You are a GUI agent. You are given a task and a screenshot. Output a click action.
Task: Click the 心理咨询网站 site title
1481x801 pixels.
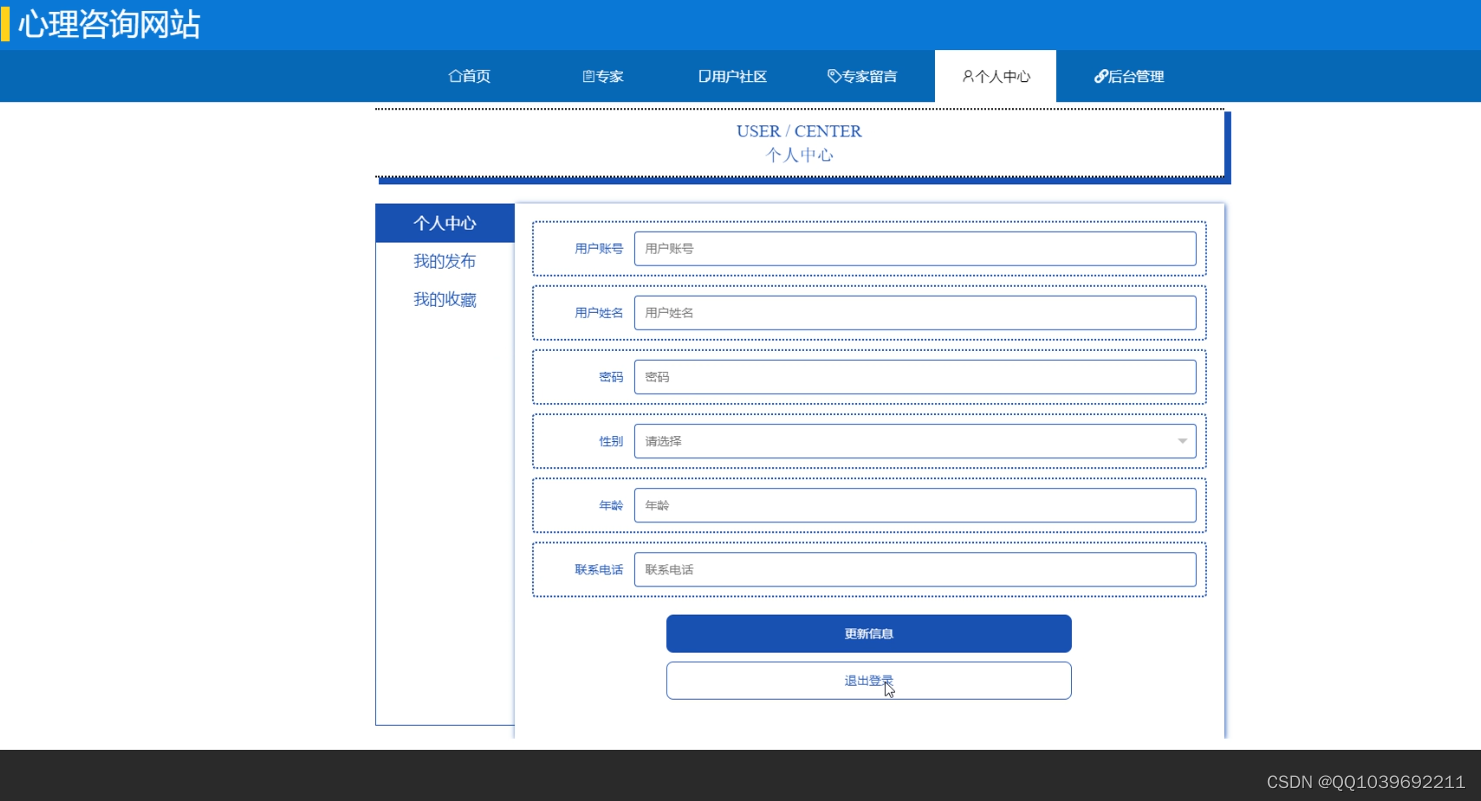click(109, 24)
